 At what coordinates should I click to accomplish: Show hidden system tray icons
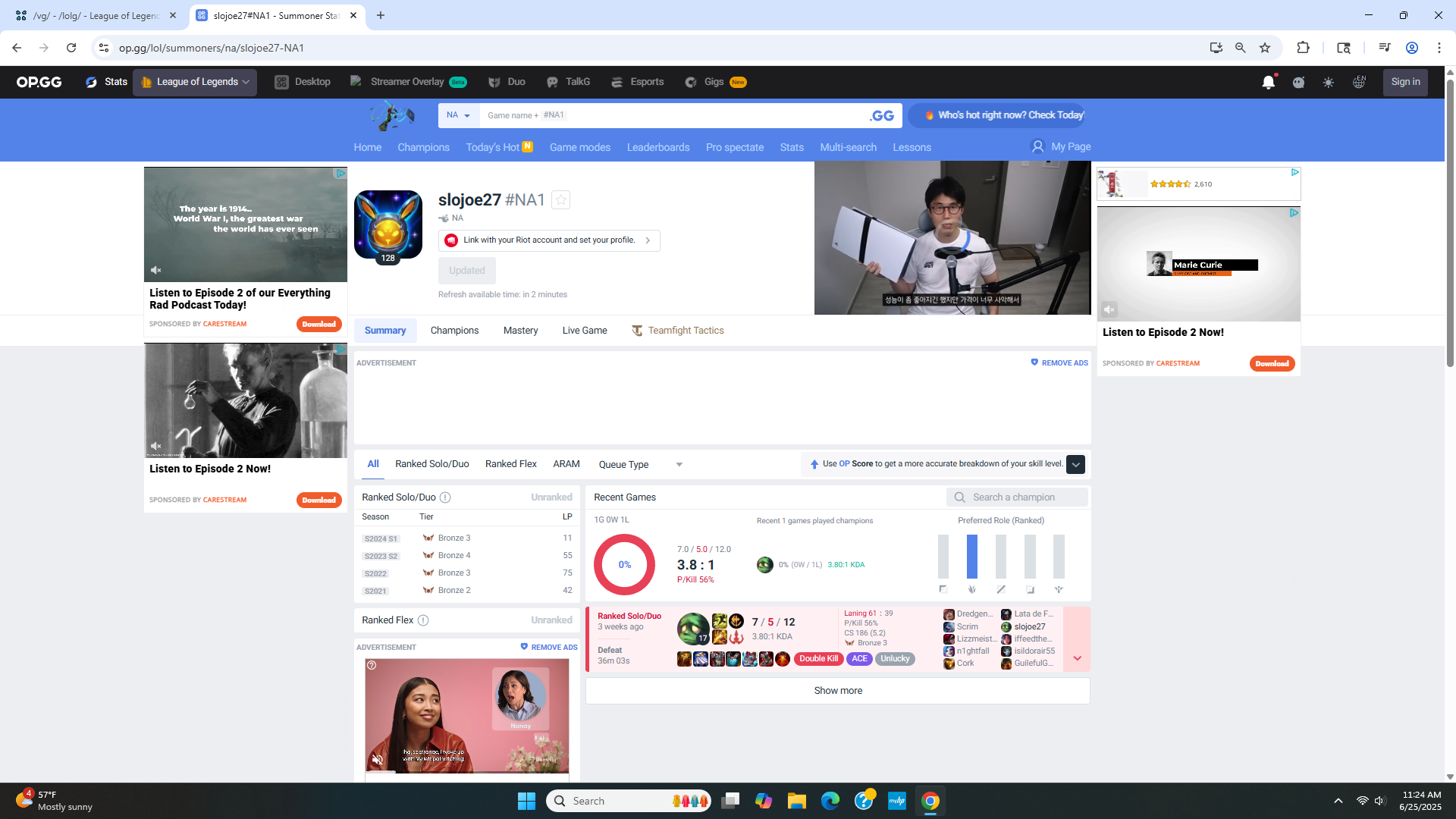point(1338,801)
